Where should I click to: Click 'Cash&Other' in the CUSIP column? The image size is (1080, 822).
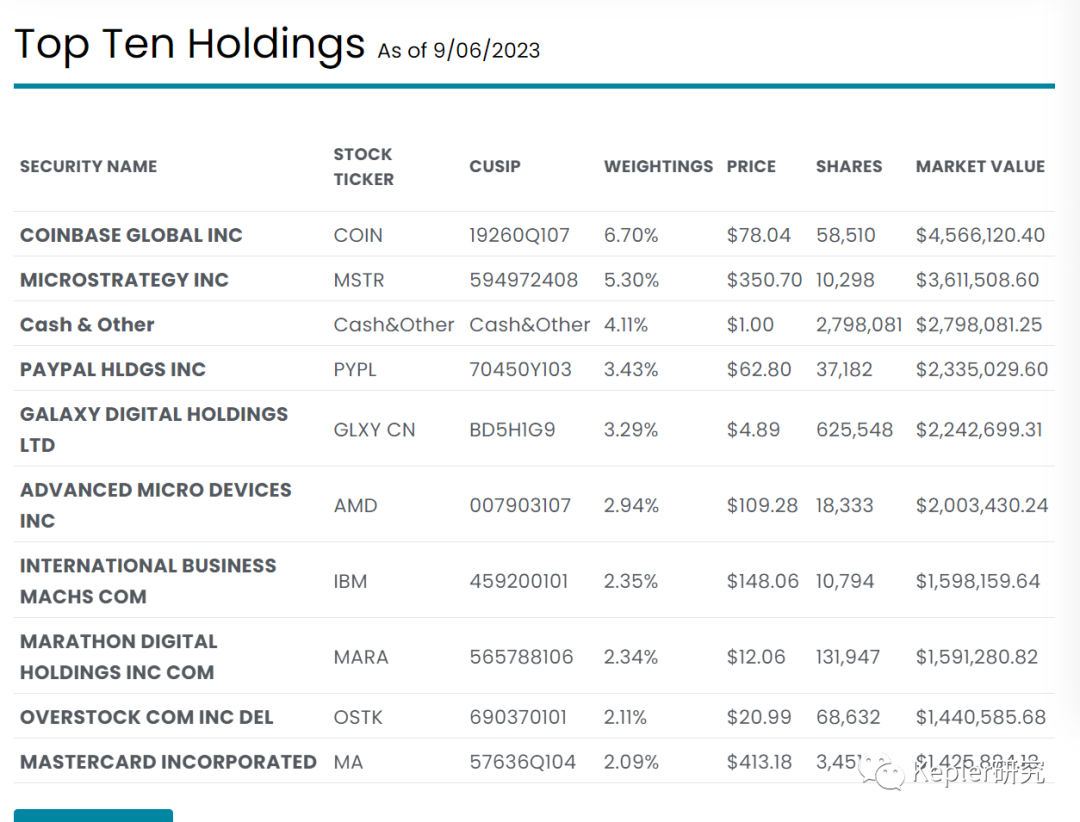(530, 325)
